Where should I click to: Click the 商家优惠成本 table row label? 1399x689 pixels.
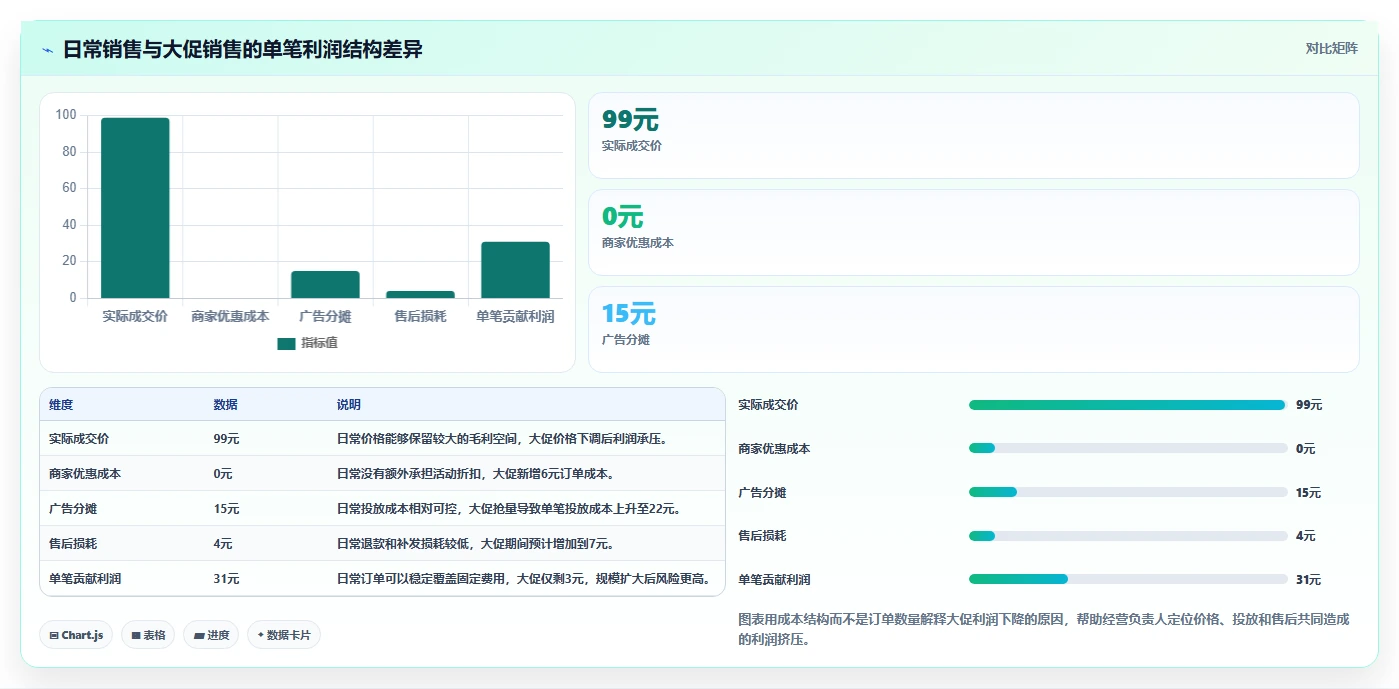[85, 473]
